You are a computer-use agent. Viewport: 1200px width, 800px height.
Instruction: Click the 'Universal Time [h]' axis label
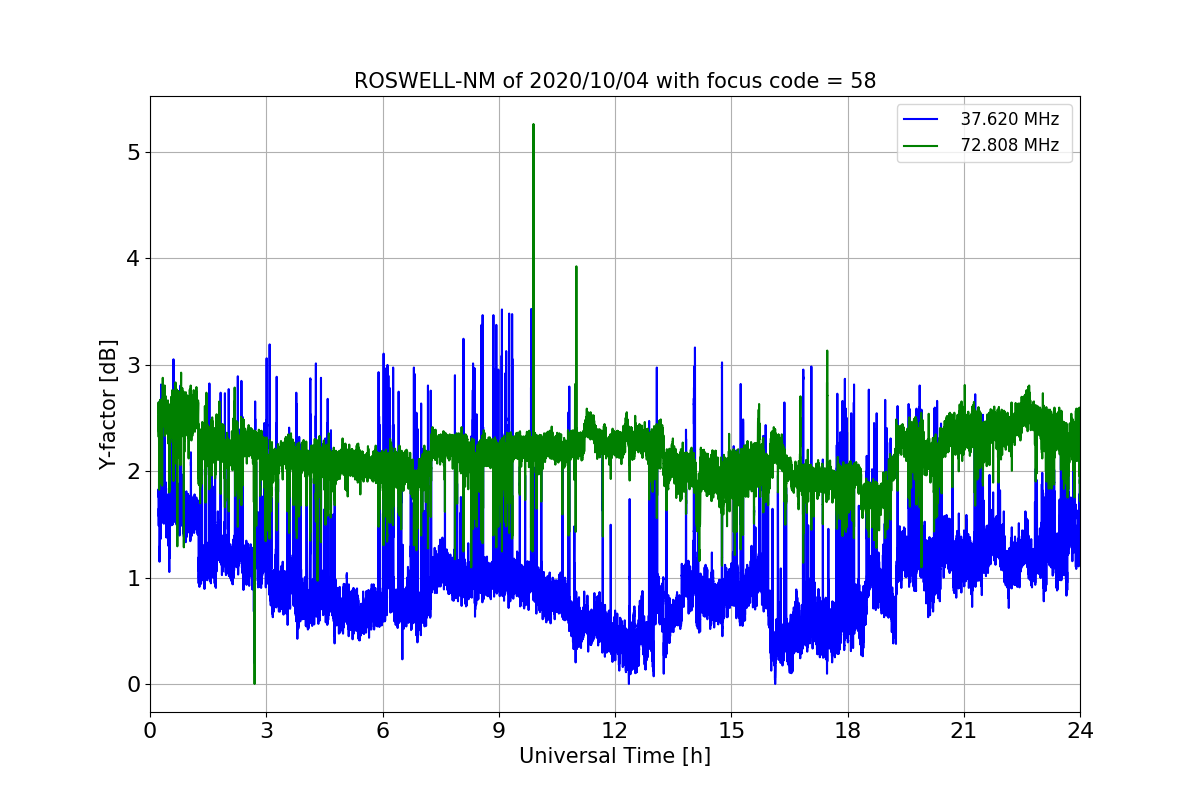click(615, 756)
